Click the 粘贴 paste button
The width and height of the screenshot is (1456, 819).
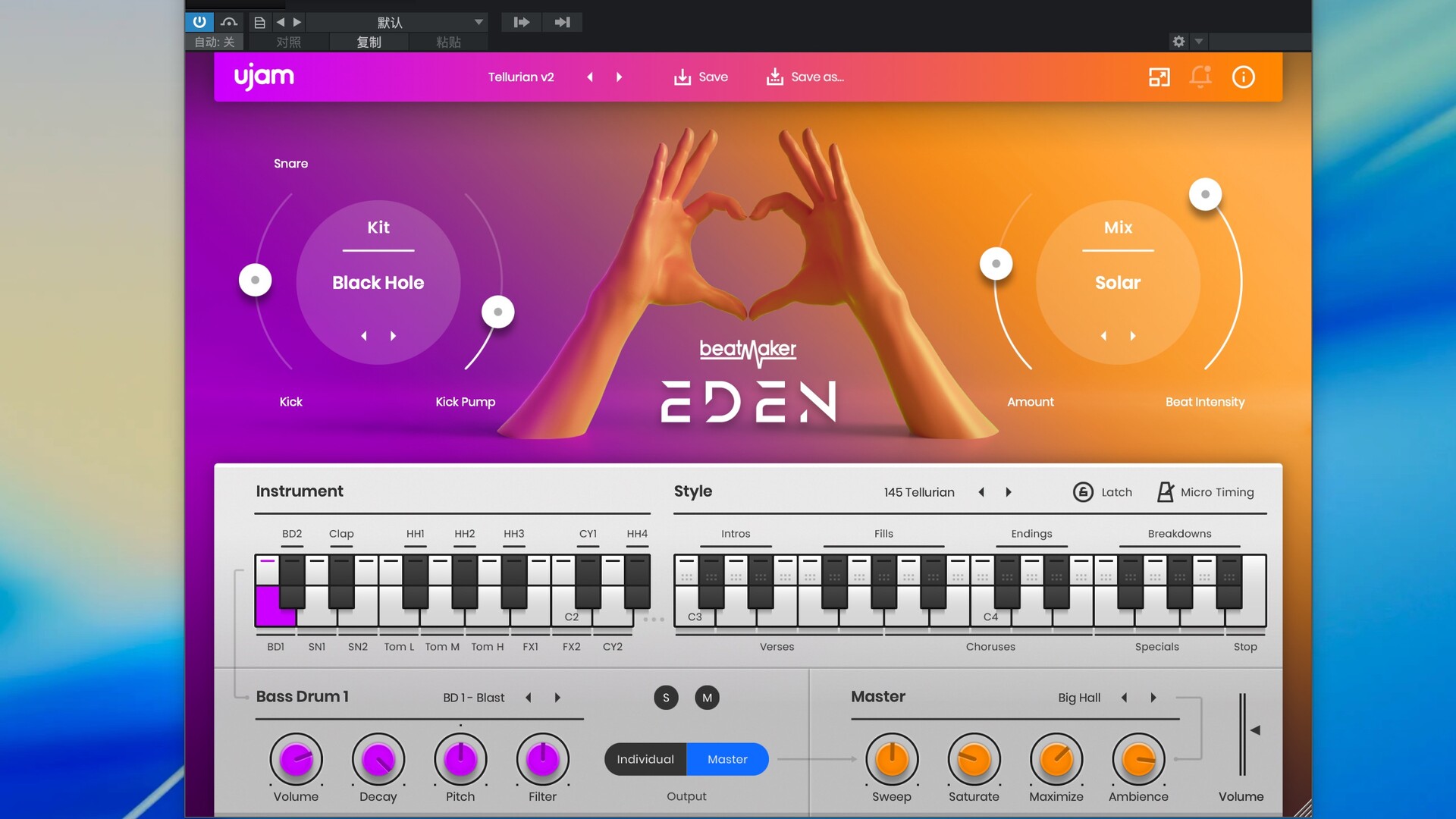(448, 42)
